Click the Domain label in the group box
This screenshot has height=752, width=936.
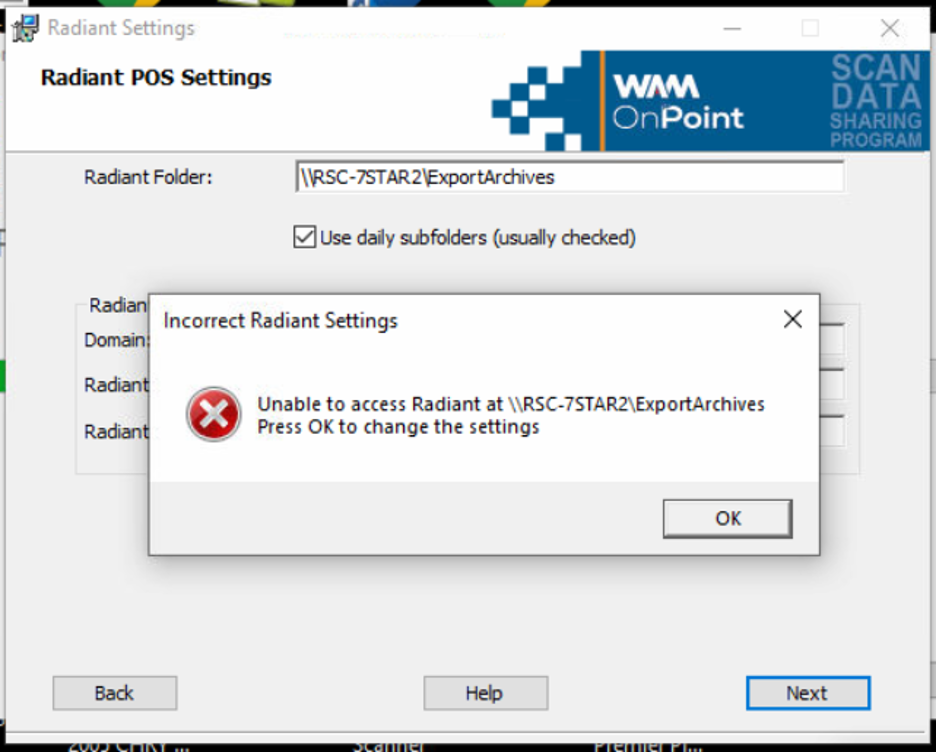point(116,340)
